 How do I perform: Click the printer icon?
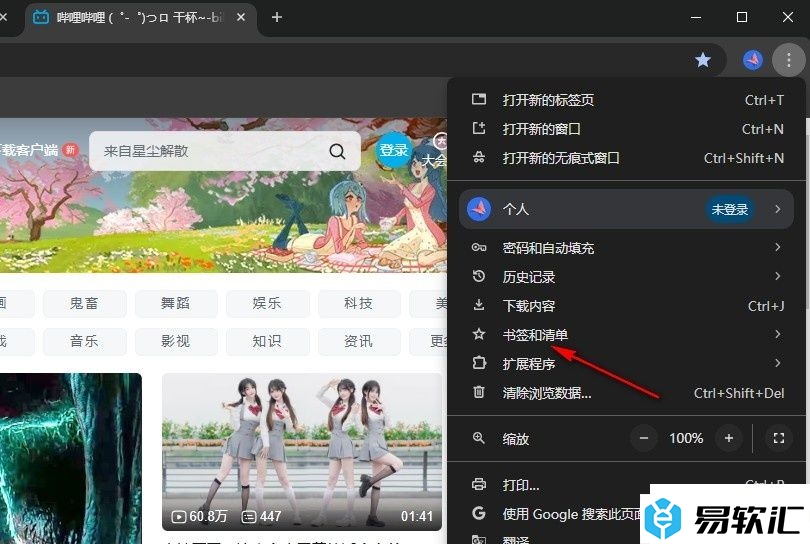479,484
